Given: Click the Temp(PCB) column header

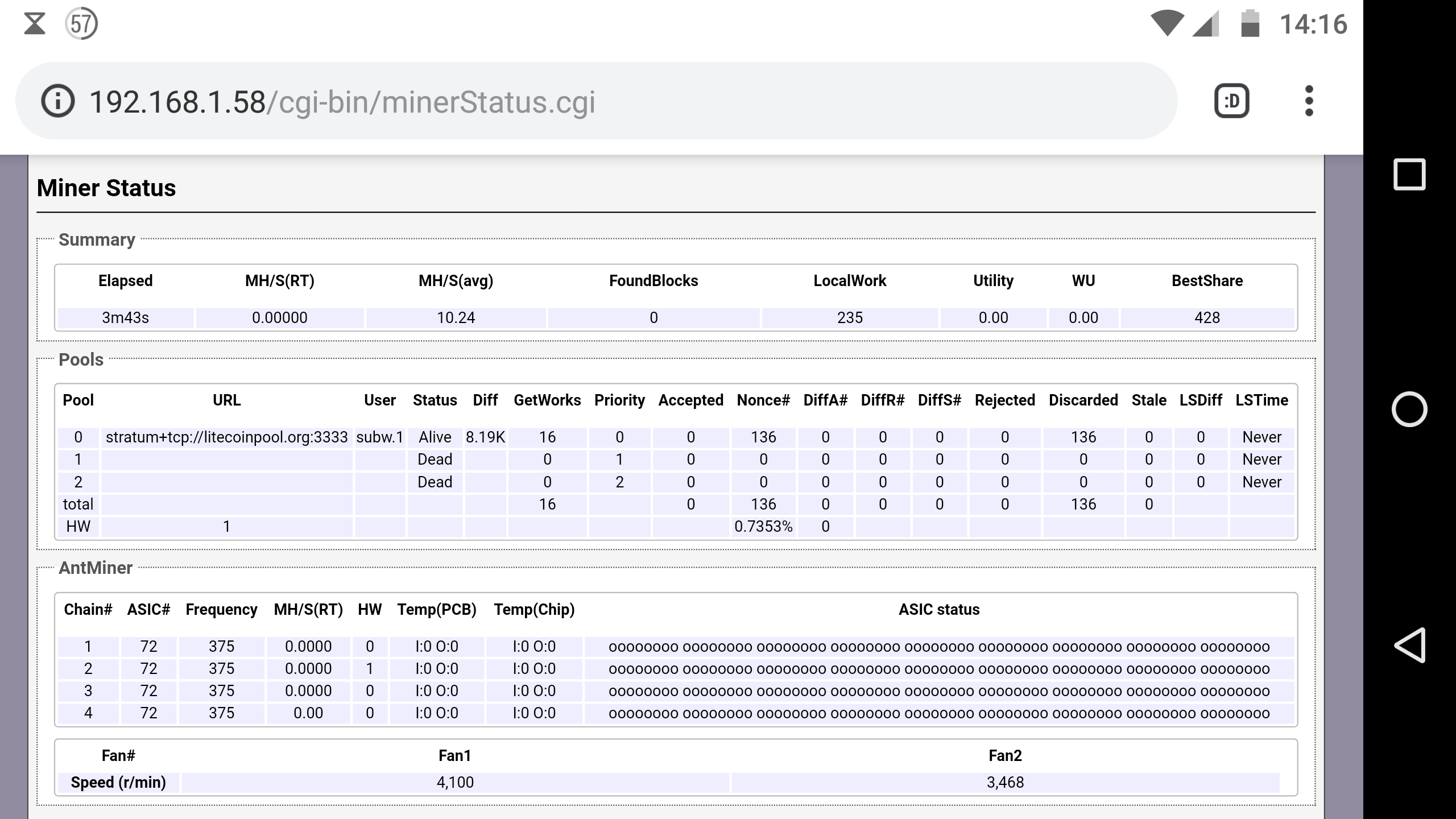Looking at the screenshot, I should (436, 609).
